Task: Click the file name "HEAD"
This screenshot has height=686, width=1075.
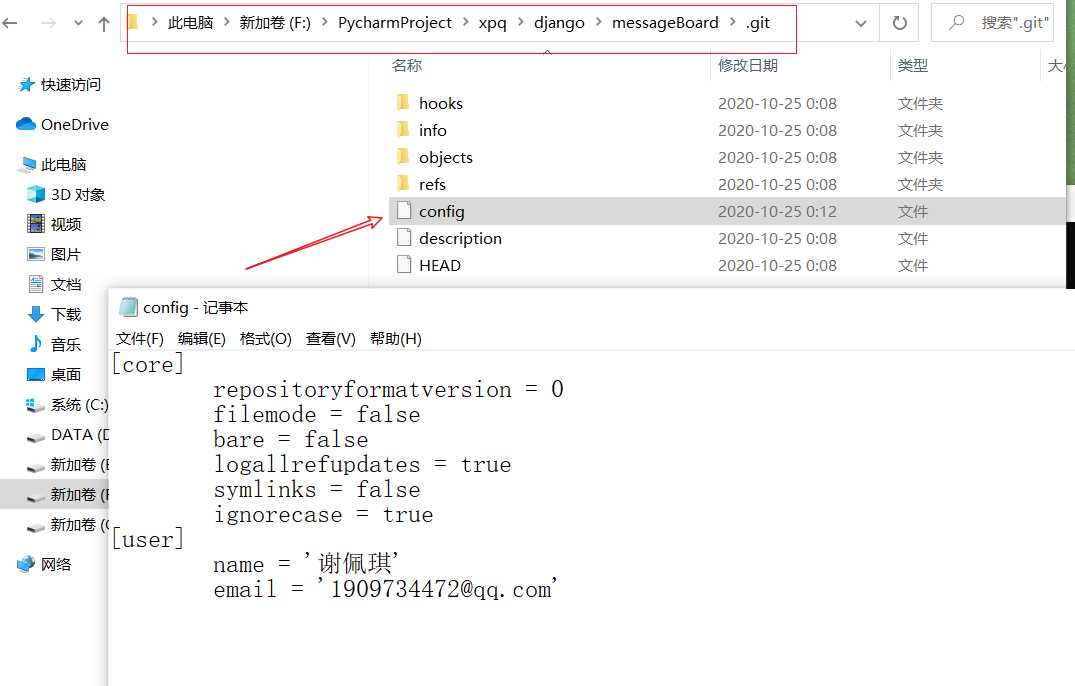Action: (439, 265)
